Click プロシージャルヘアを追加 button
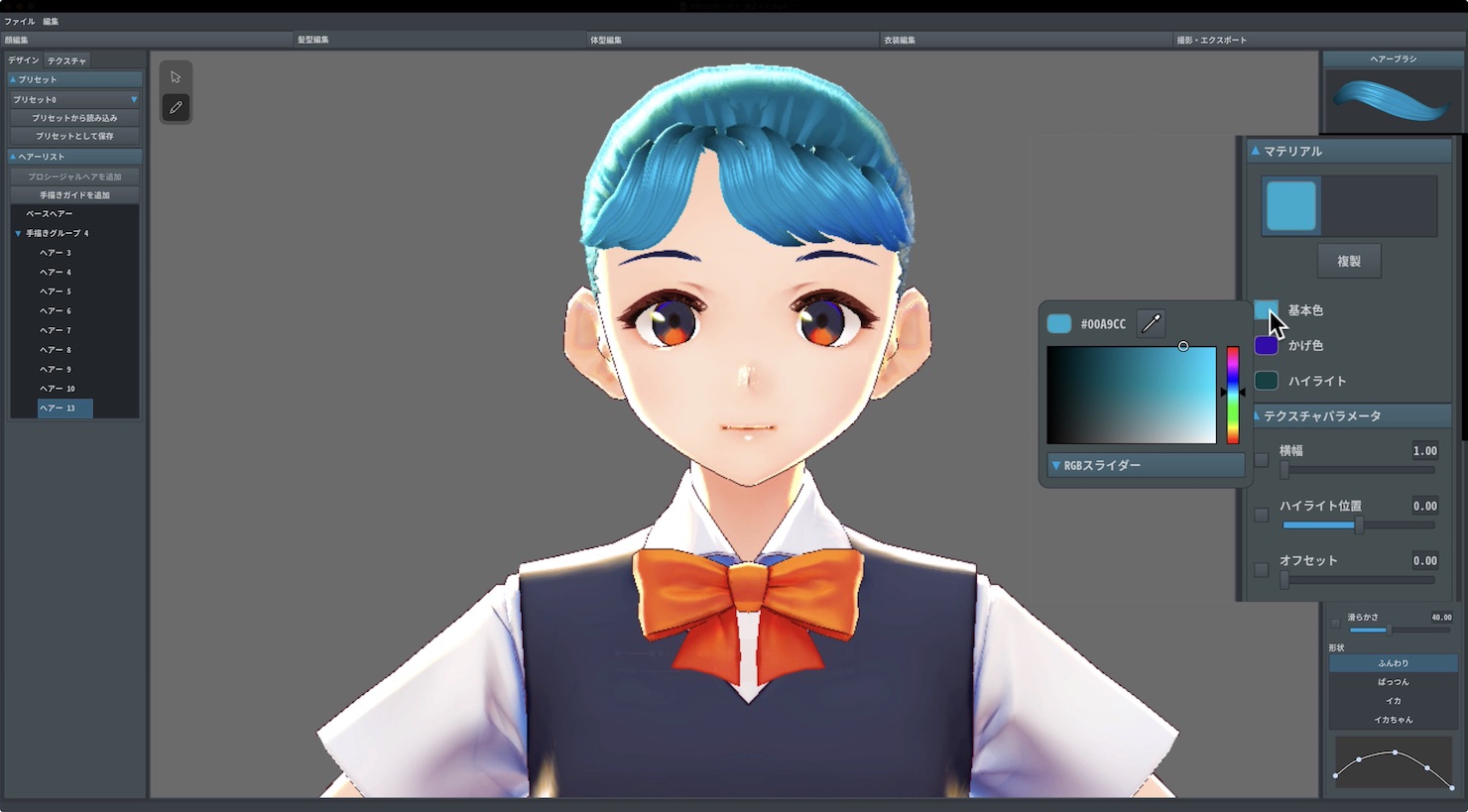The width and height of the screenshot is (1468, 812). point(75,176)
